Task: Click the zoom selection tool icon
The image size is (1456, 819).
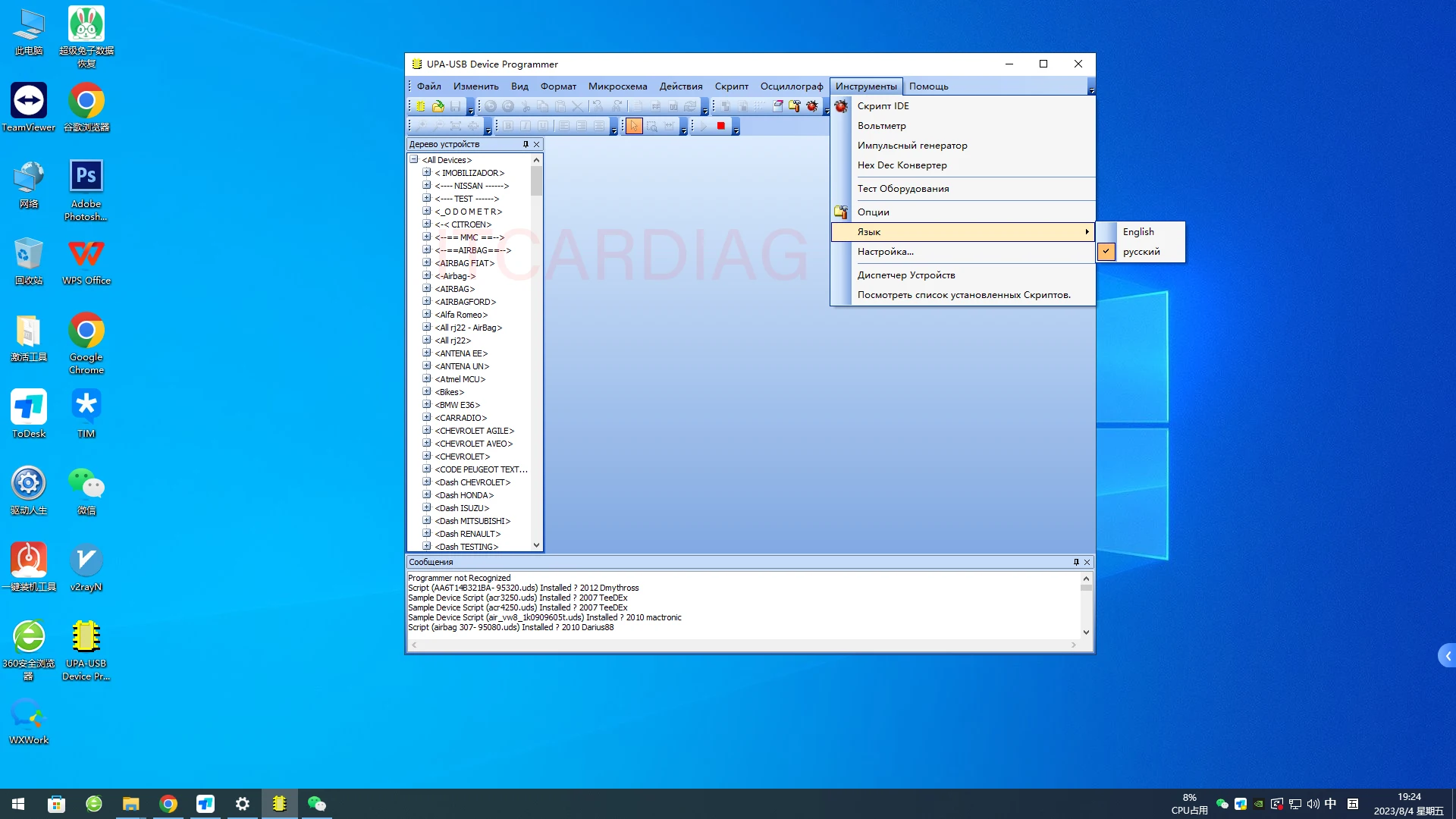Action: (x=651, y=126)
